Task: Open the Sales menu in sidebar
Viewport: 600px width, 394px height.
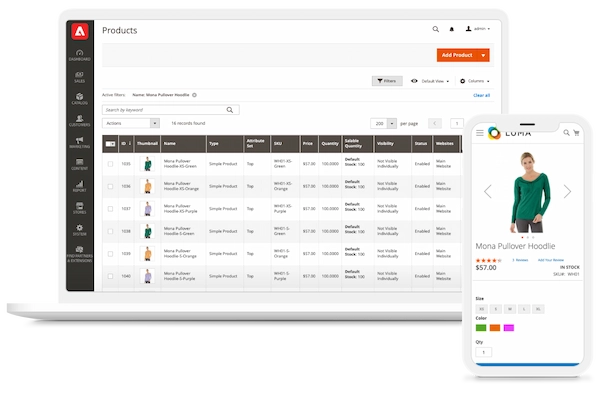Action: [x=80, y=77]
